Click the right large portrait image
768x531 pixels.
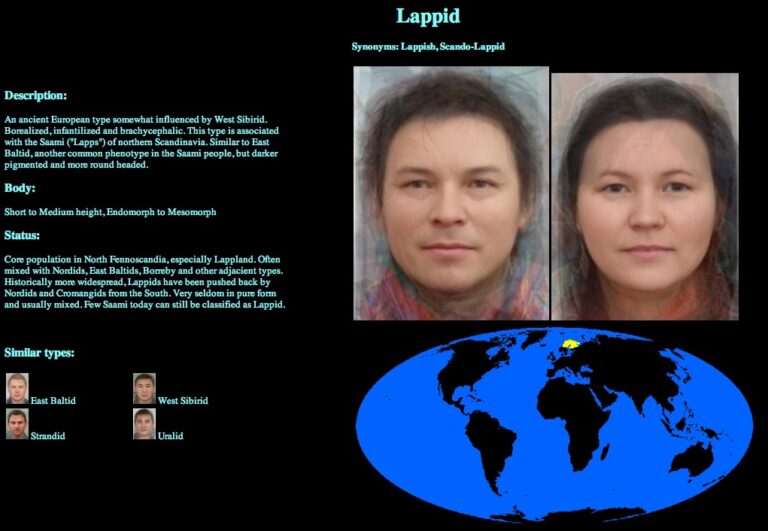(x=645, y=196)
